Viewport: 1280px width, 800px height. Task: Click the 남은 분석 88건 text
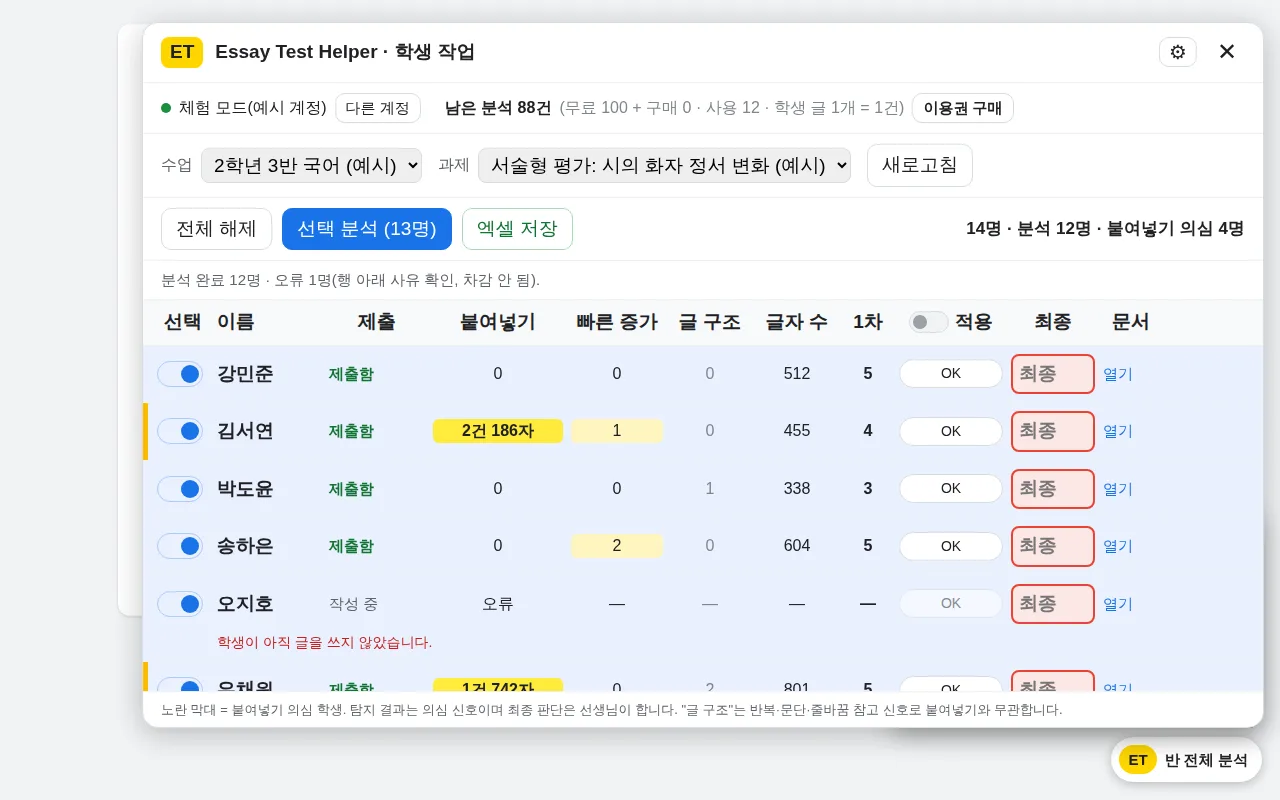(x=498, y=108)
